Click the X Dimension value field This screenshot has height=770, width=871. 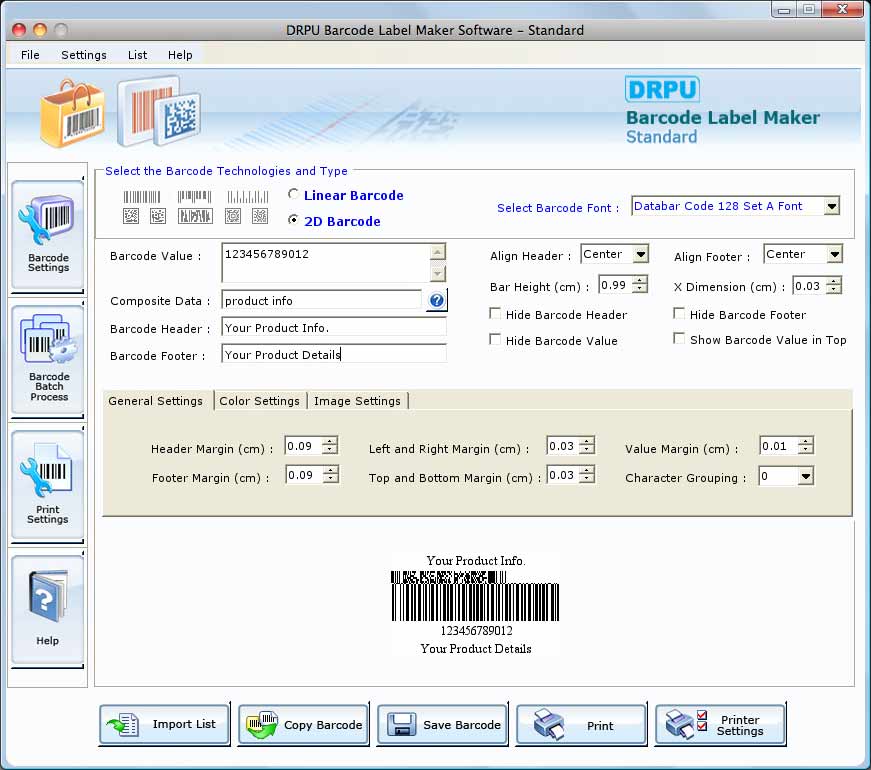pyautogui.click(x=809, y=286)
